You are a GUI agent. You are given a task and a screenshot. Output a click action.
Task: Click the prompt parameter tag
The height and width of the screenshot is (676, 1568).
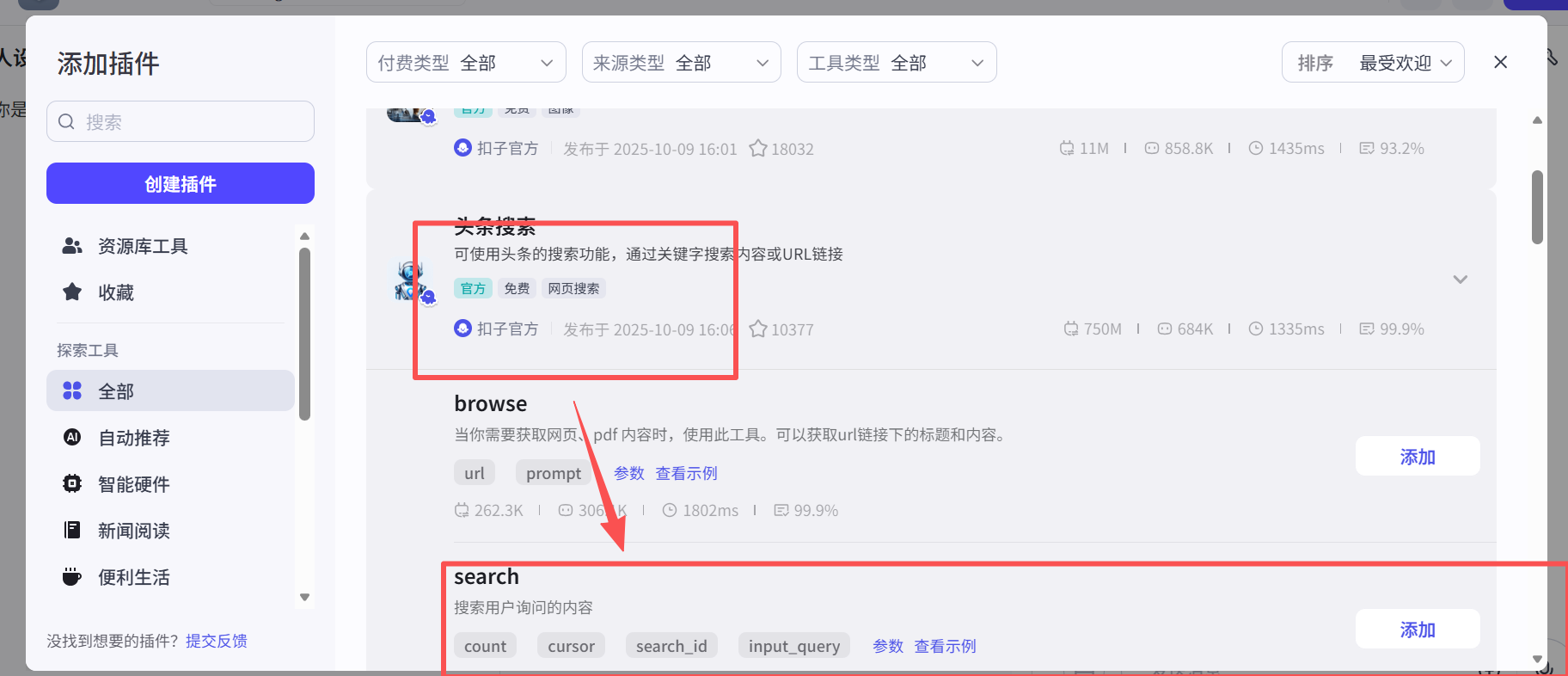pyautogui.click(x=554, y=473)
